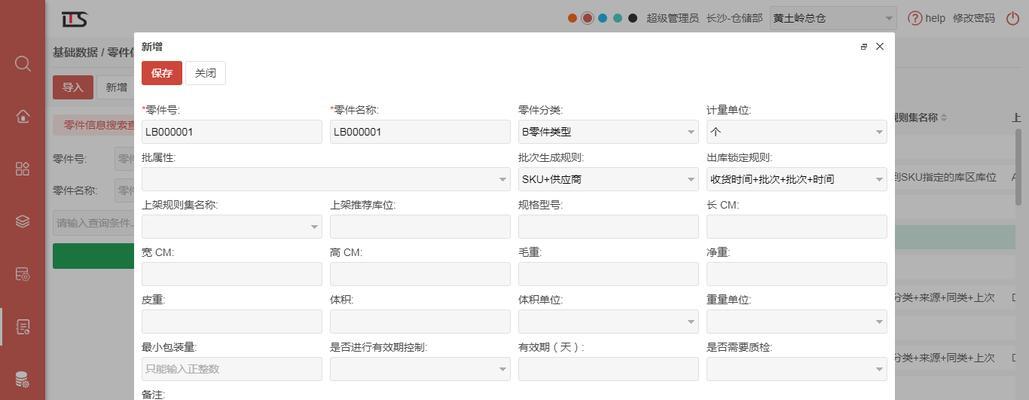
Task: Focus the 高 CM input field
Action: [x=420, y=274]
